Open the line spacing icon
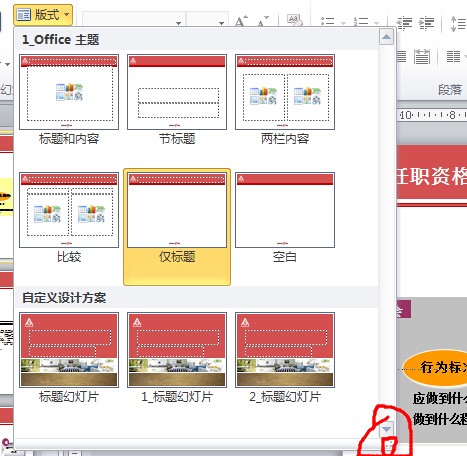This screenshot has width=467, height=456. click(x=458, y=24)
